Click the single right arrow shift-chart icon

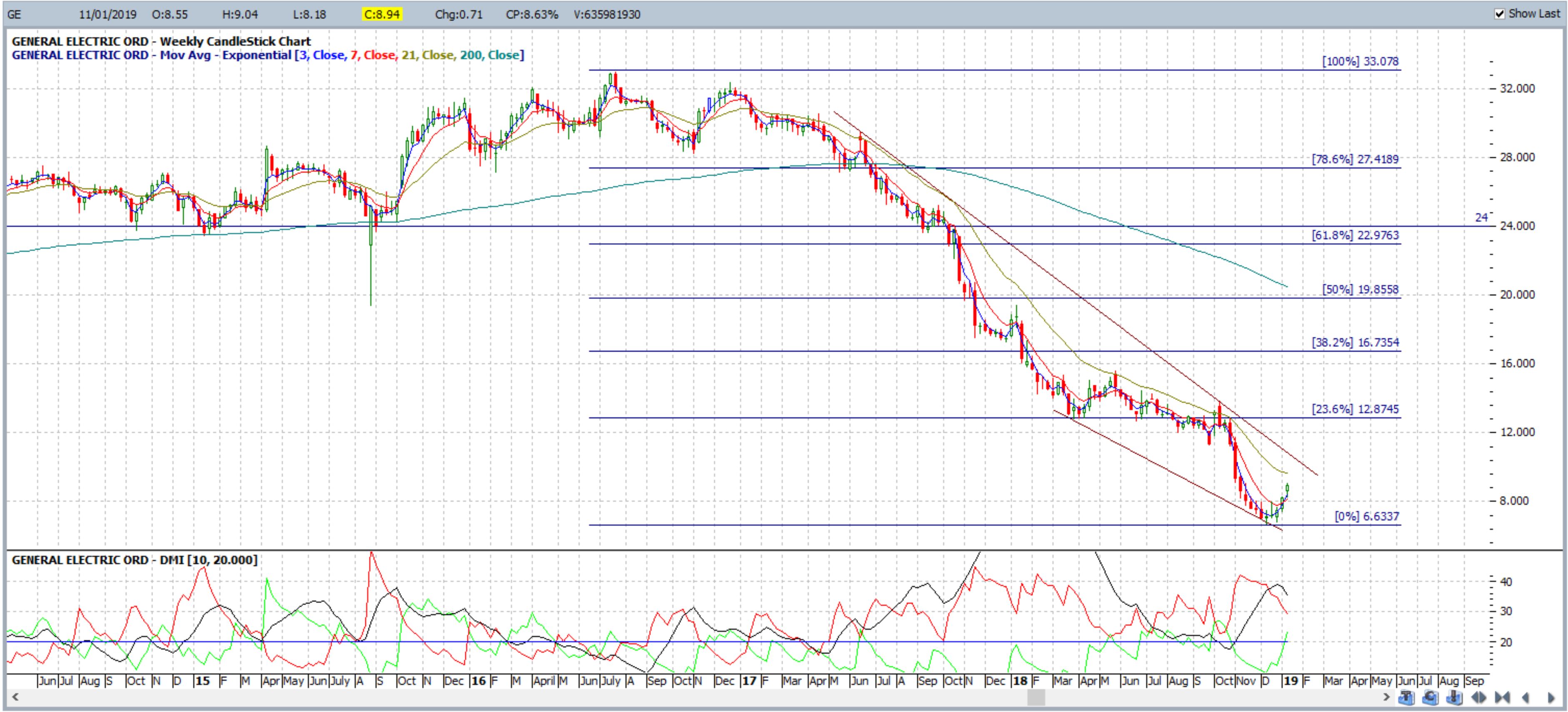point(1552,697)
